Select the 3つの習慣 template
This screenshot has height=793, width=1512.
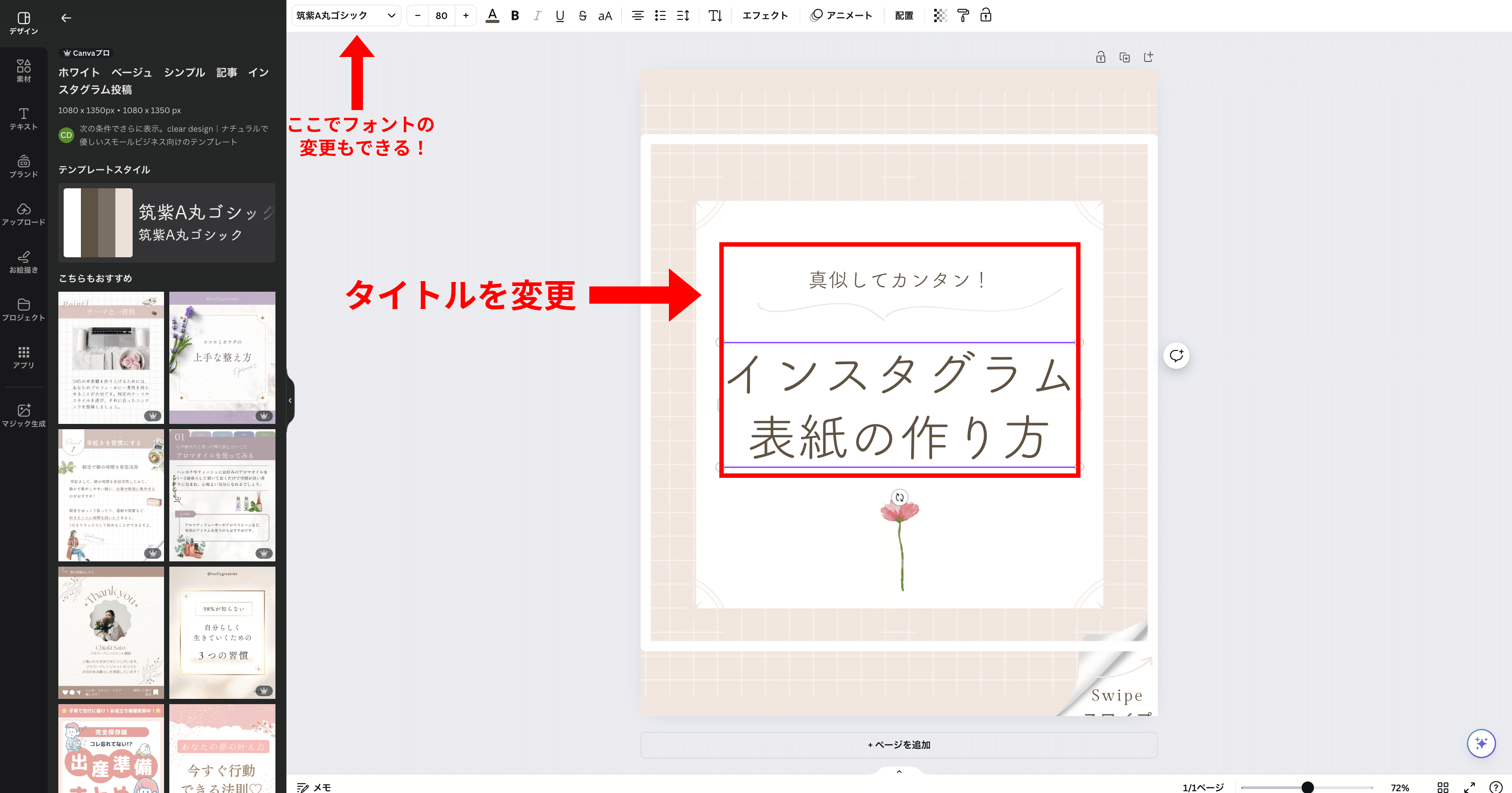click(x=222, y=633)
